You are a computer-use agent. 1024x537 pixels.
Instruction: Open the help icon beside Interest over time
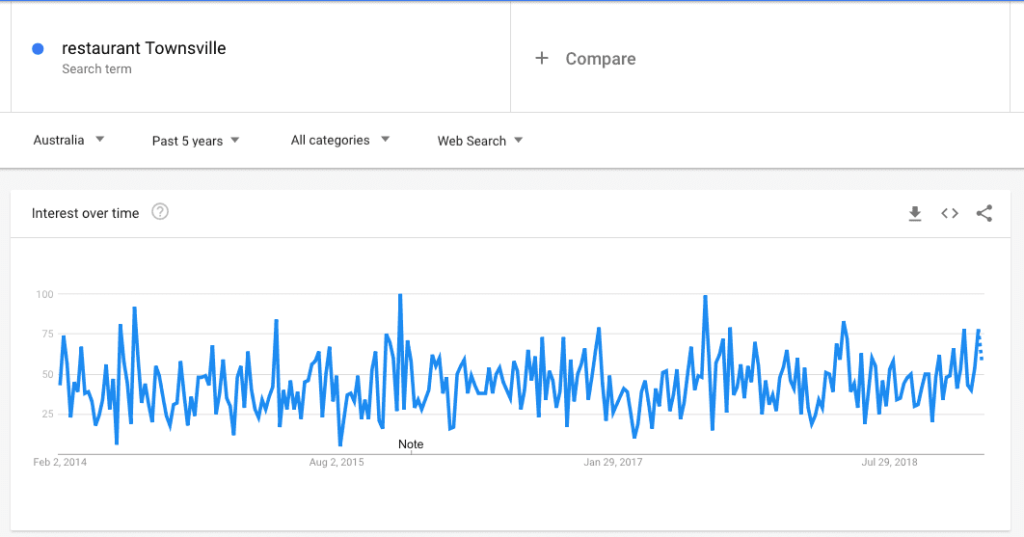[160, 212]
